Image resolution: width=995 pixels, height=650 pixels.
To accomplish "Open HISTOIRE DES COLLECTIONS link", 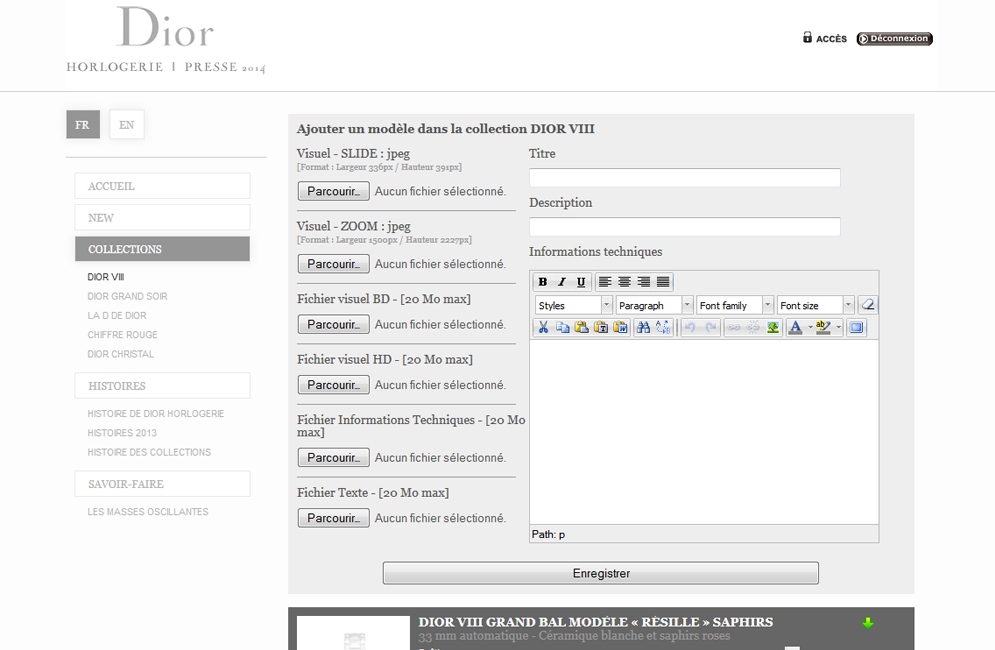I will coord(149,452).
